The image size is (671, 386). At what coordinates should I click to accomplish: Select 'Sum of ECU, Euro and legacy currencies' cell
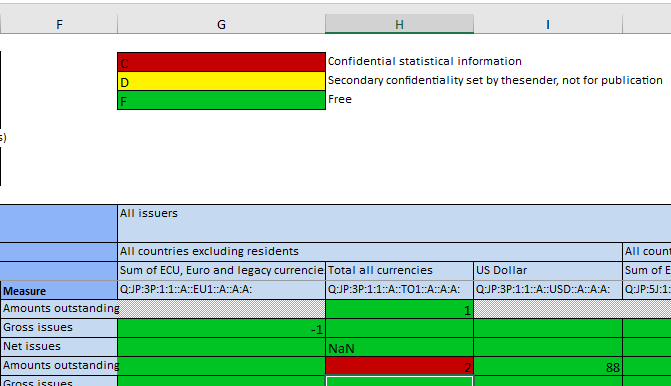click(221, 270)
